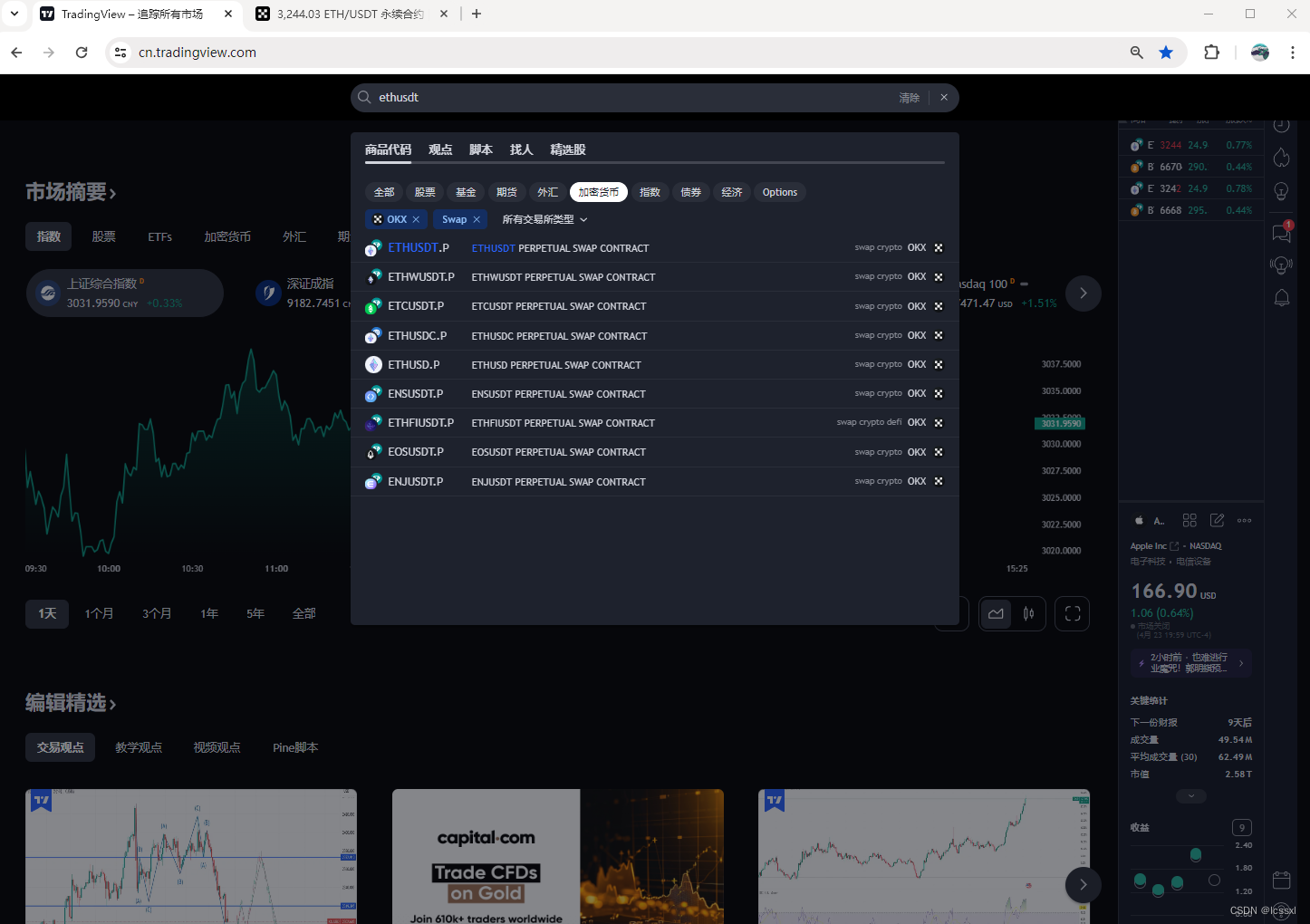Select the 股票 category filter
Viewport: 1310px width, 924px height.
tap(425, 192)
